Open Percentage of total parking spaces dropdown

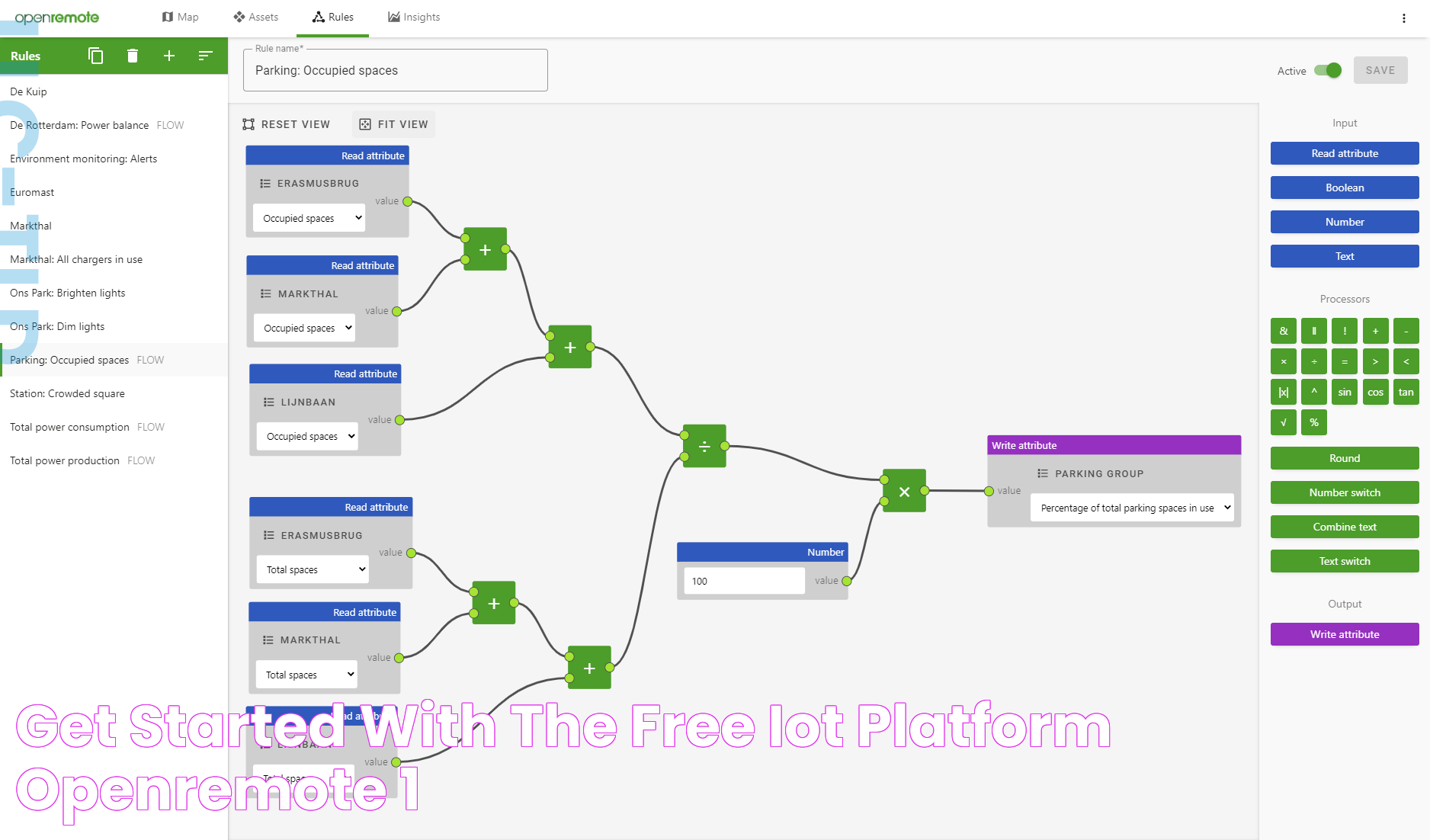pyautogui.click(x=1132, y=508)
